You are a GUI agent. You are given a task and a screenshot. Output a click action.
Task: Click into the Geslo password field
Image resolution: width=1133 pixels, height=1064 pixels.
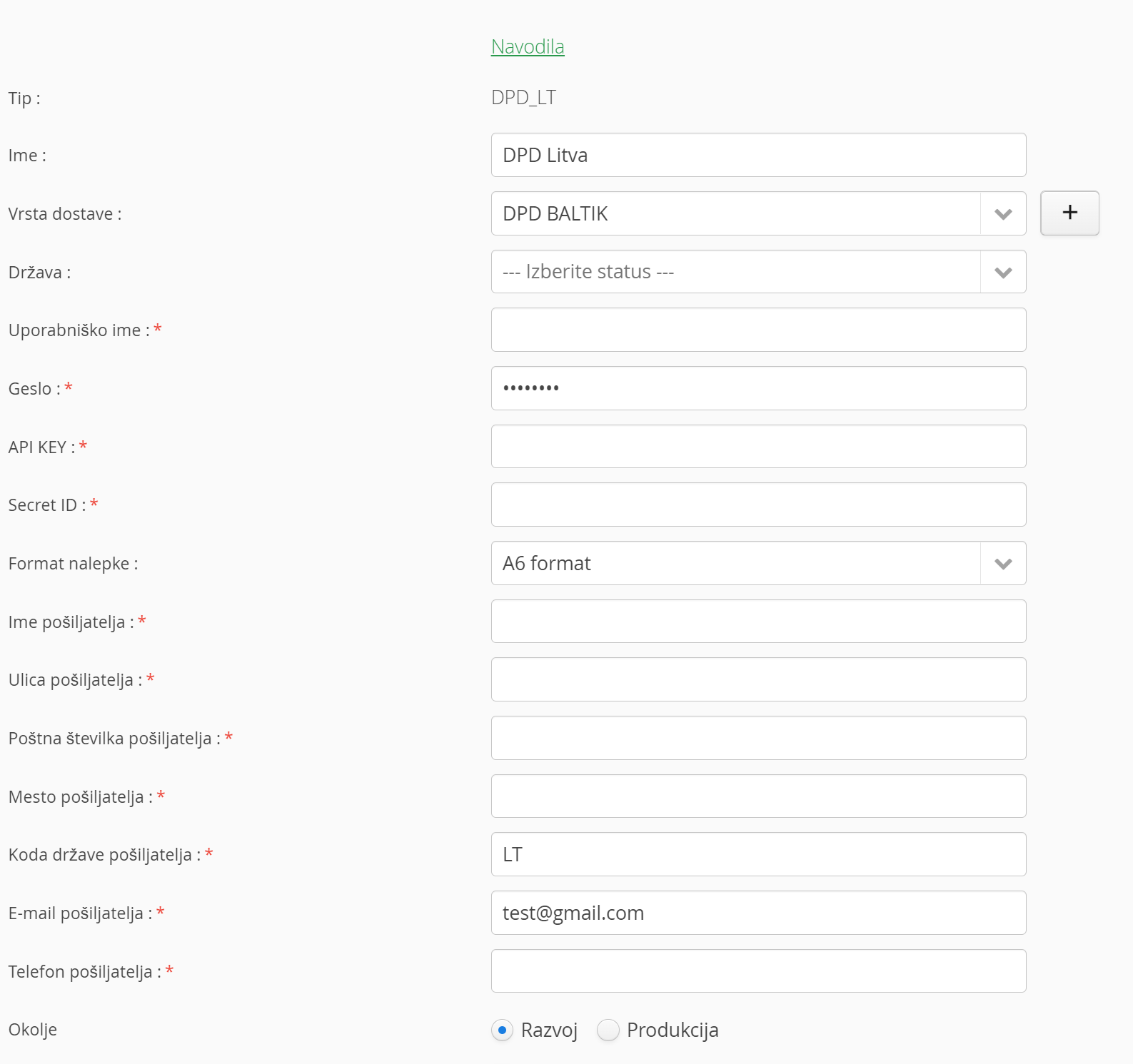point(758,388)
